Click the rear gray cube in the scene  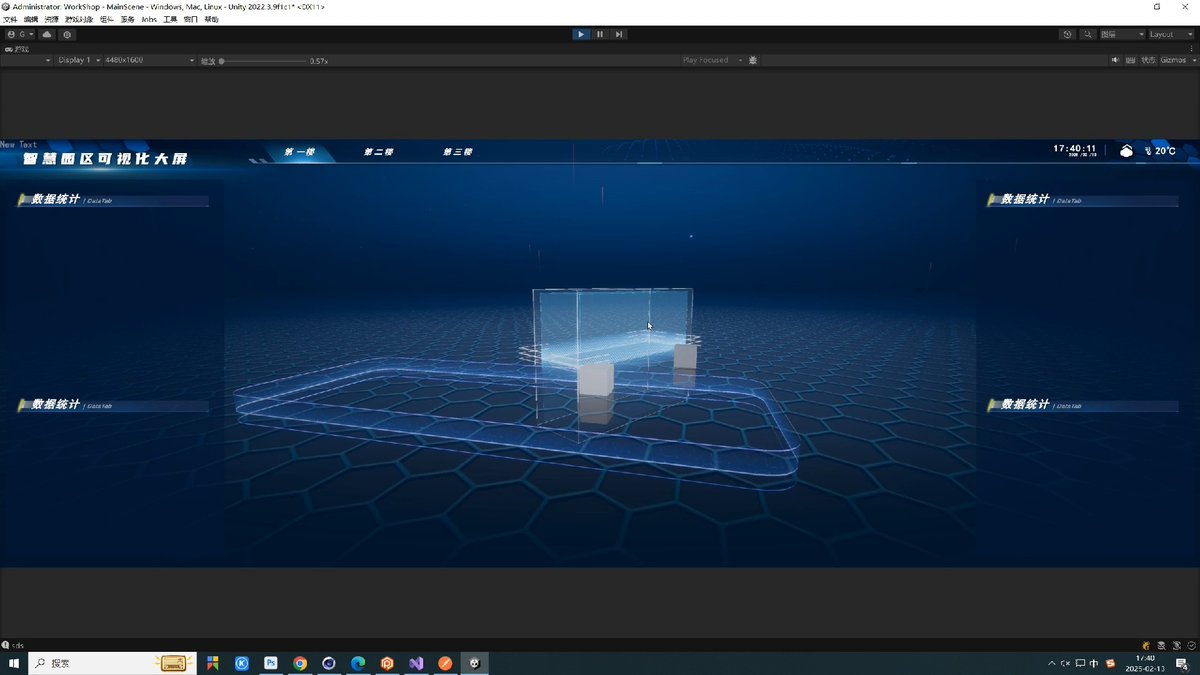(685, 356)
